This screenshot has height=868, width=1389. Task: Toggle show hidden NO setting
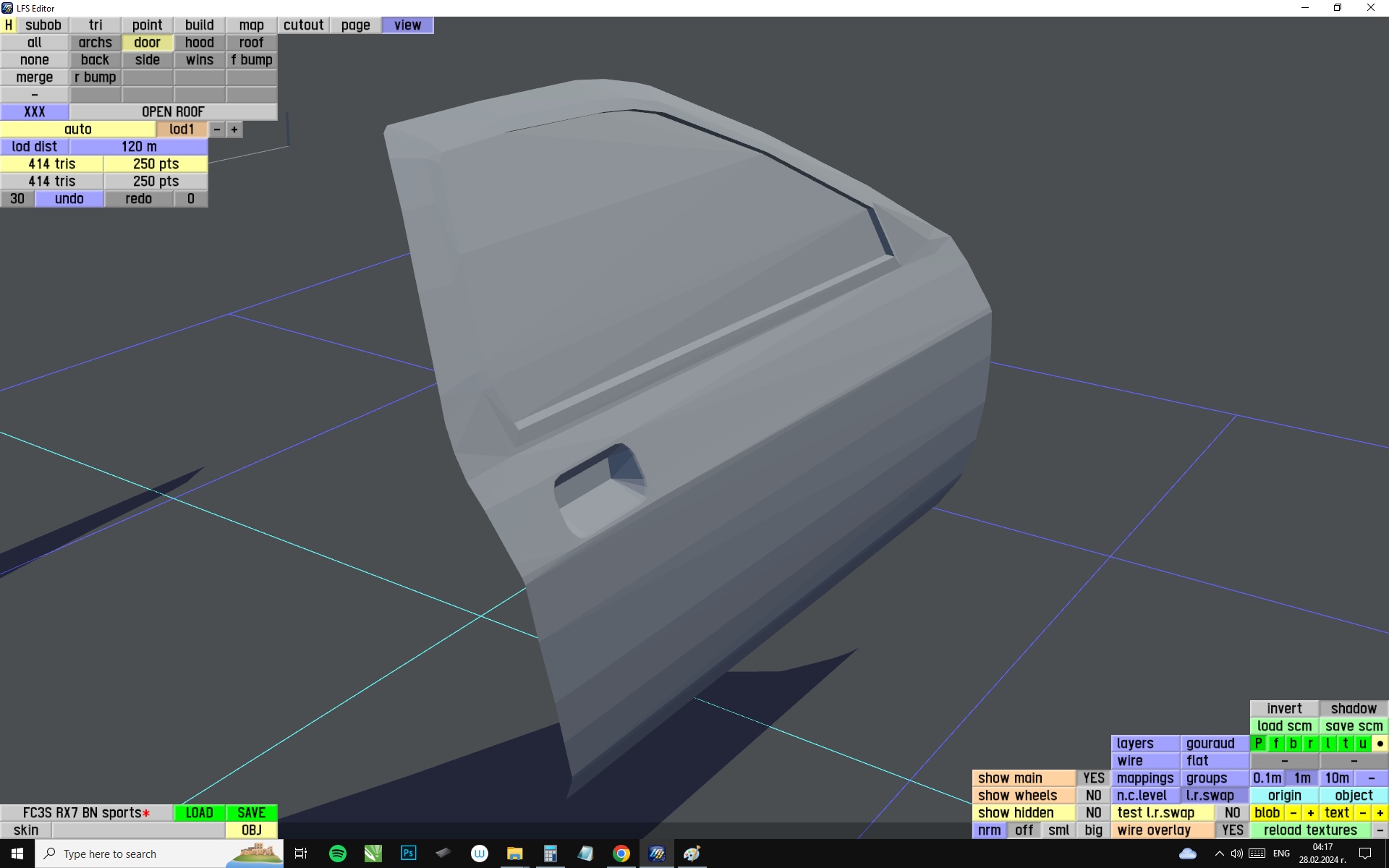[x=1093, y=813]
